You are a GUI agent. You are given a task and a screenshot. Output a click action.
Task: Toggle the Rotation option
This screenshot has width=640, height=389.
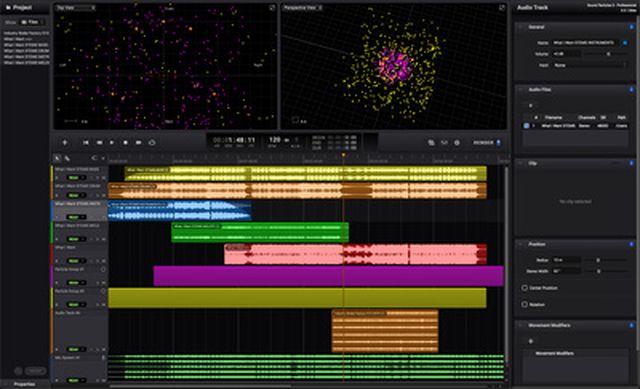[x=525, y=305]
